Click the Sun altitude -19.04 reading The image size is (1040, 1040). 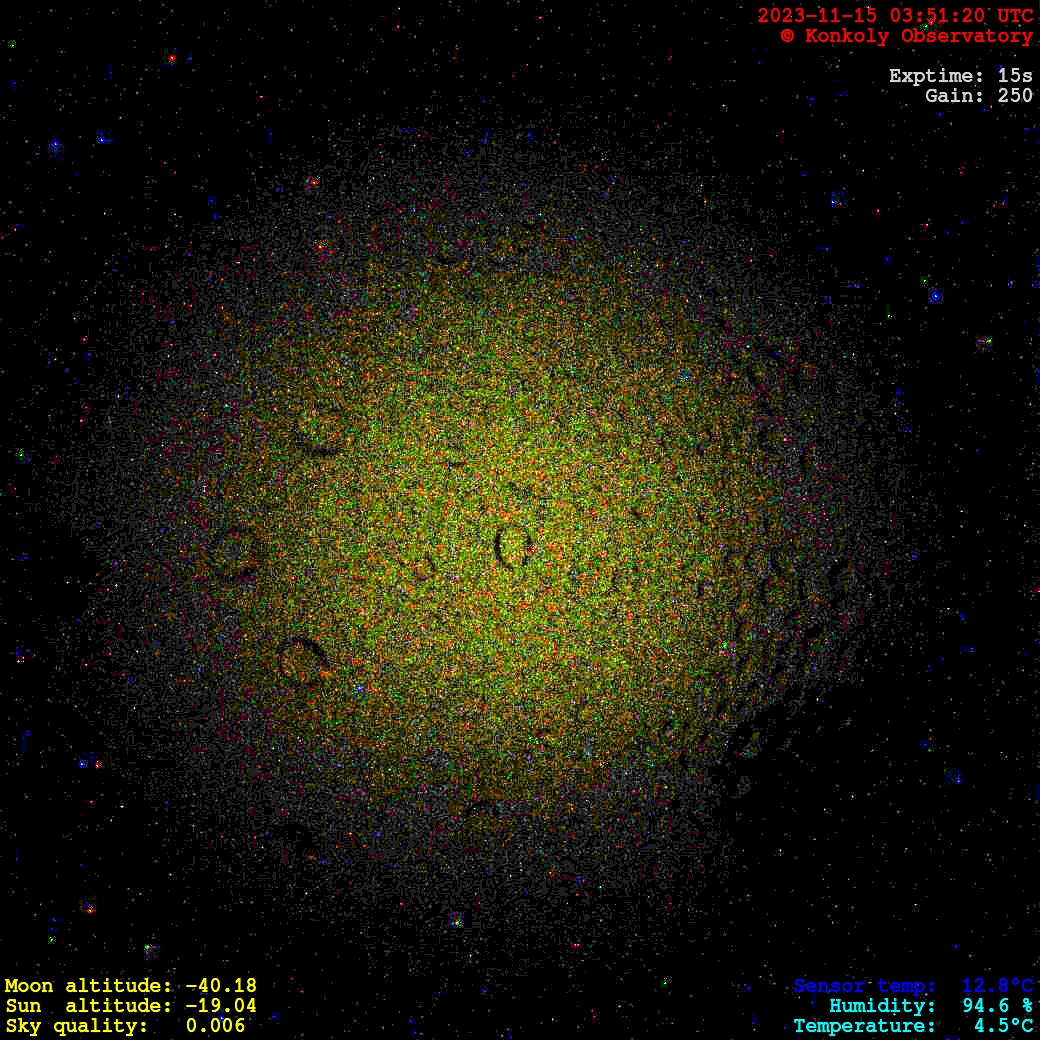point(130,1006)
